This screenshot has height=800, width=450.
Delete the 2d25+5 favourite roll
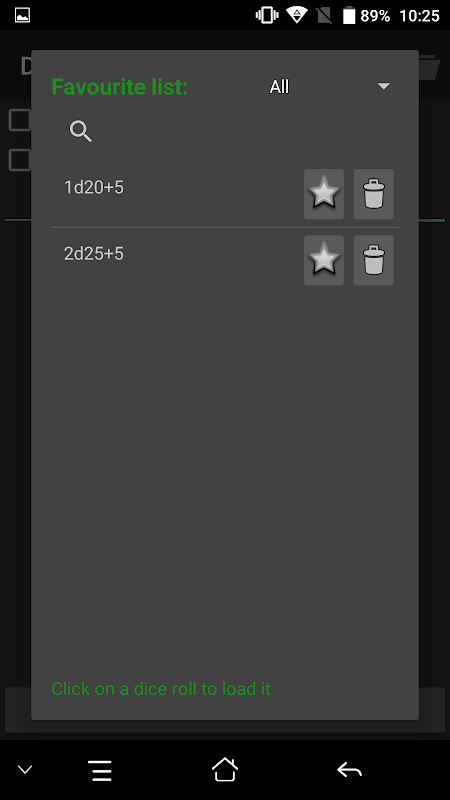click(373, 260)
